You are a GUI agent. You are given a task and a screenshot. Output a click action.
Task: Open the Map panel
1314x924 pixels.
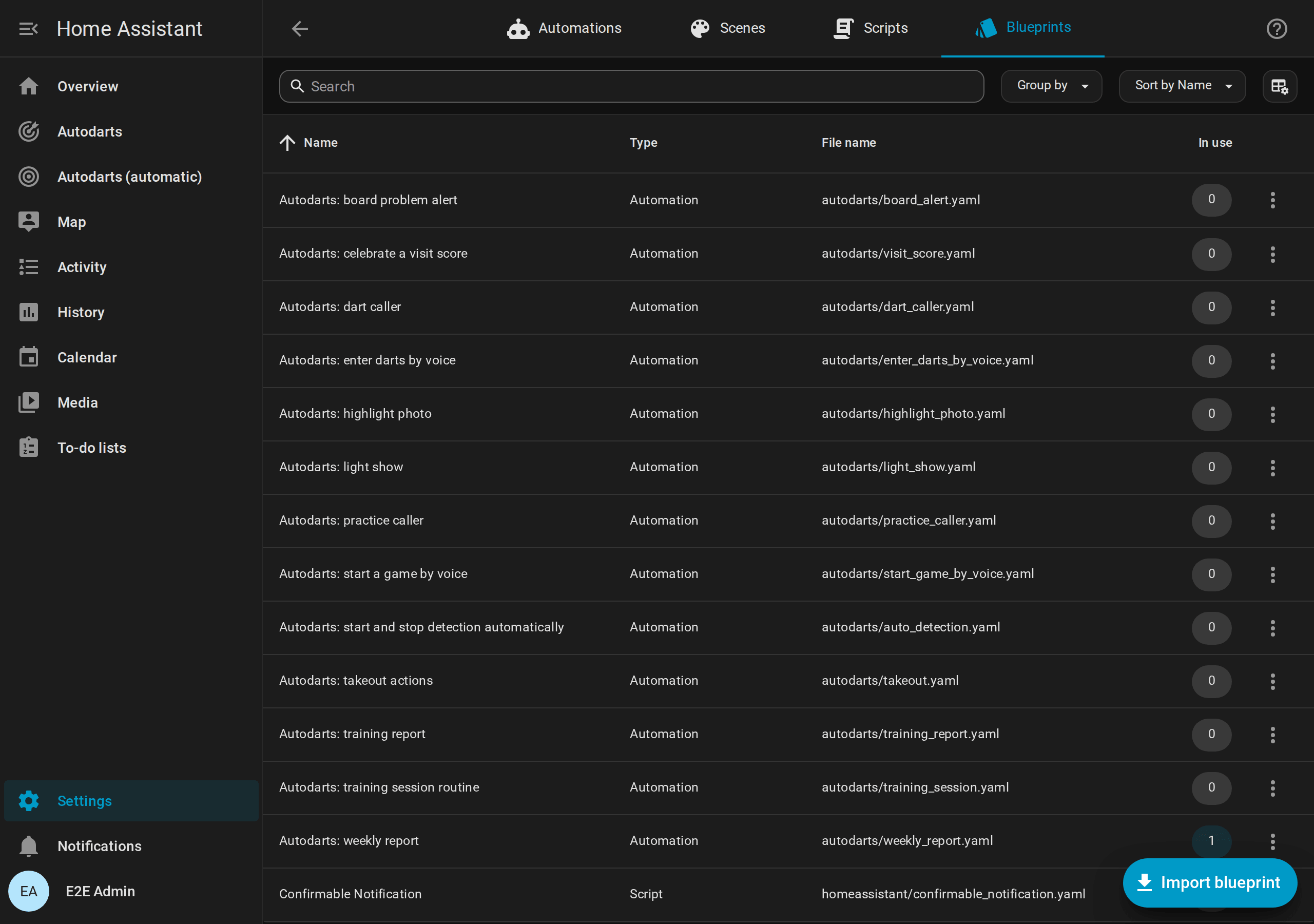pyautogui.click(x=131, y=222)
